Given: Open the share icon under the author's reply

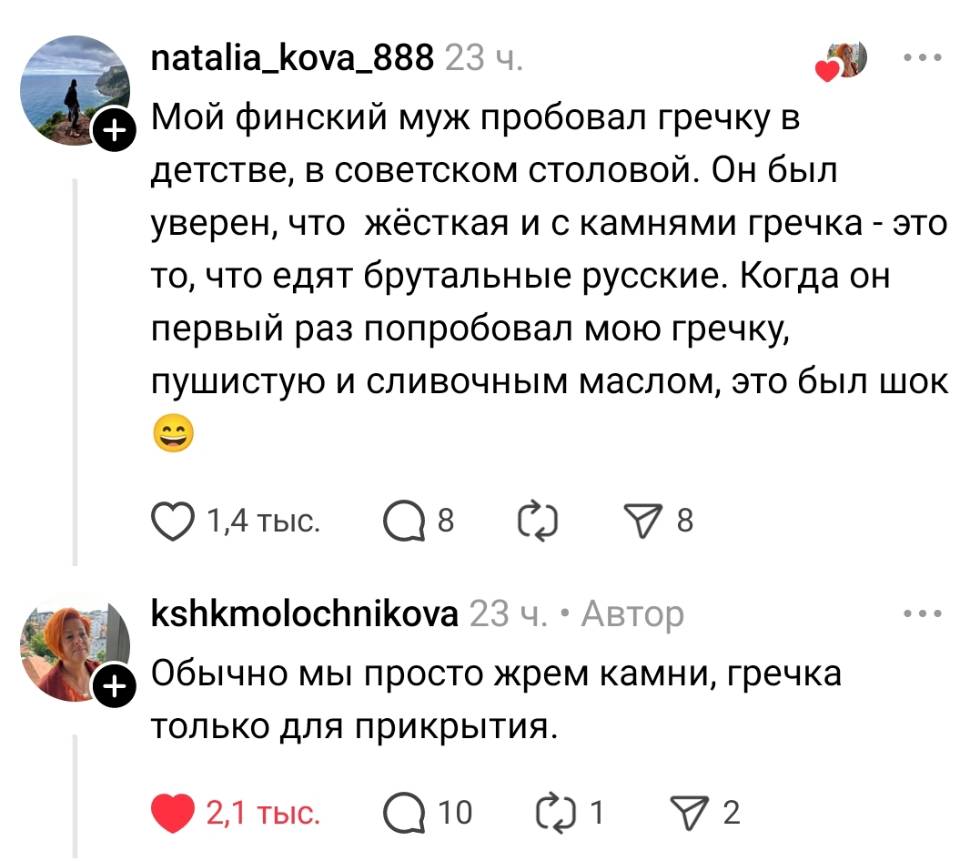Looking at the screenshot, I should (688, 809).
